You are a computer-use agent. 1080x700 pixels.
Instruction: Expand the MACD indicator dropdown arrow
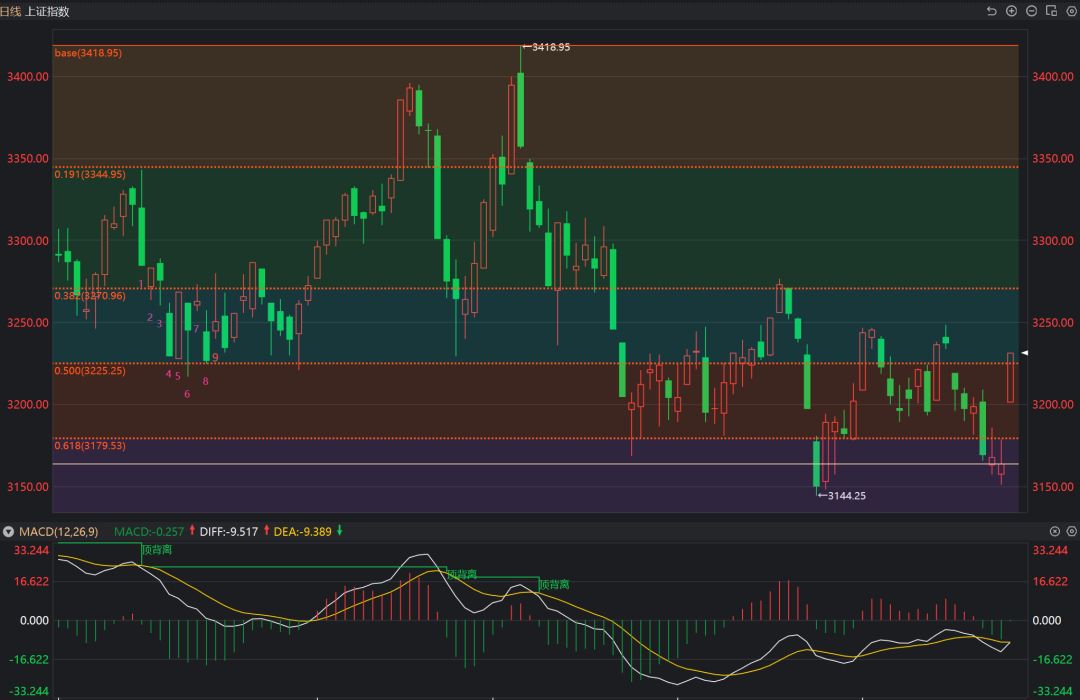(8, 532)
